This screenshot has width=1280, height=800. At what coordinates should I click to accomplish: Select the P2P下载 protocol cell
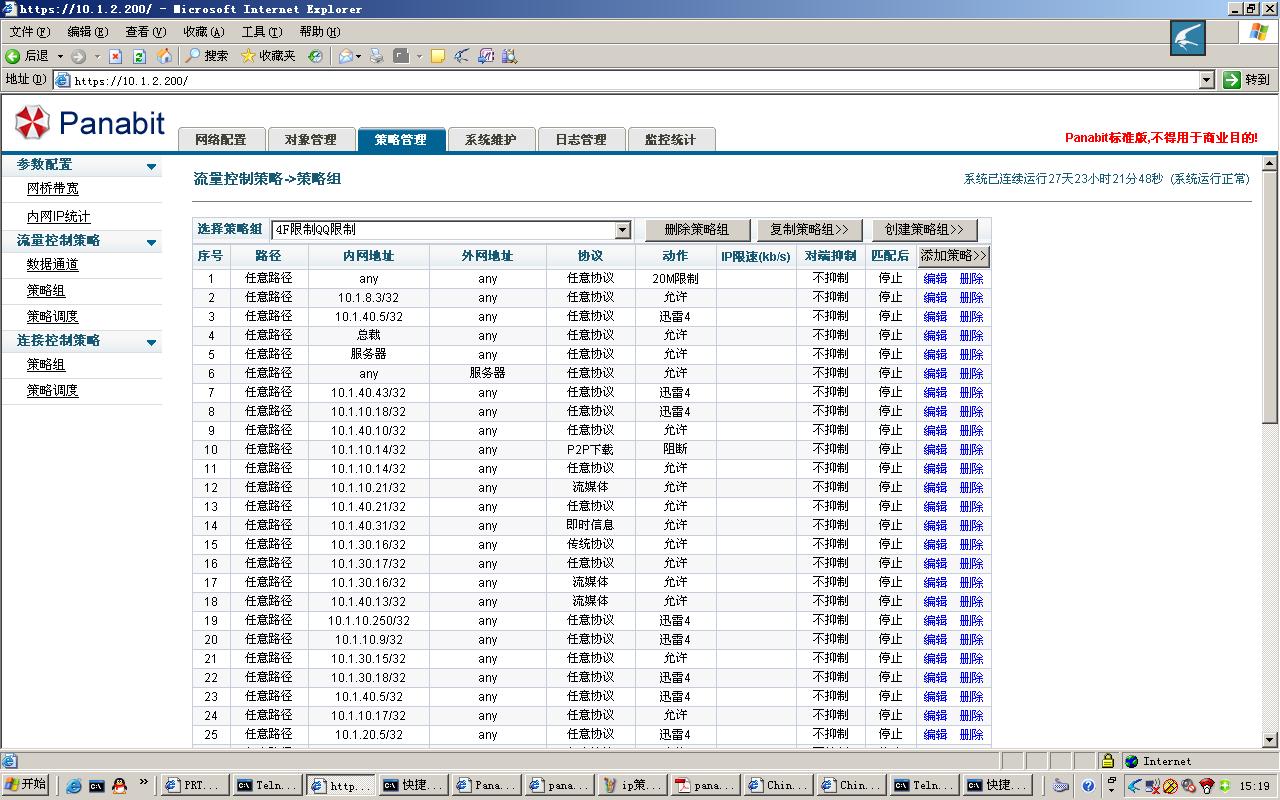(590, 450)
